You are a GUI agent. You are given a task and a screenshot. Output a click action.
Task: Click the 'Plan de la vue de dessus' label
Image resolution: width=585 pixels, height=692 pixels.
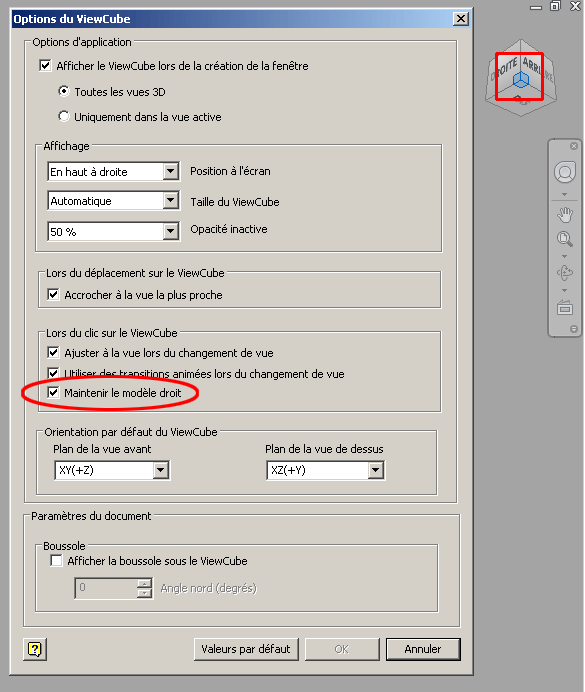click(324, 449)
